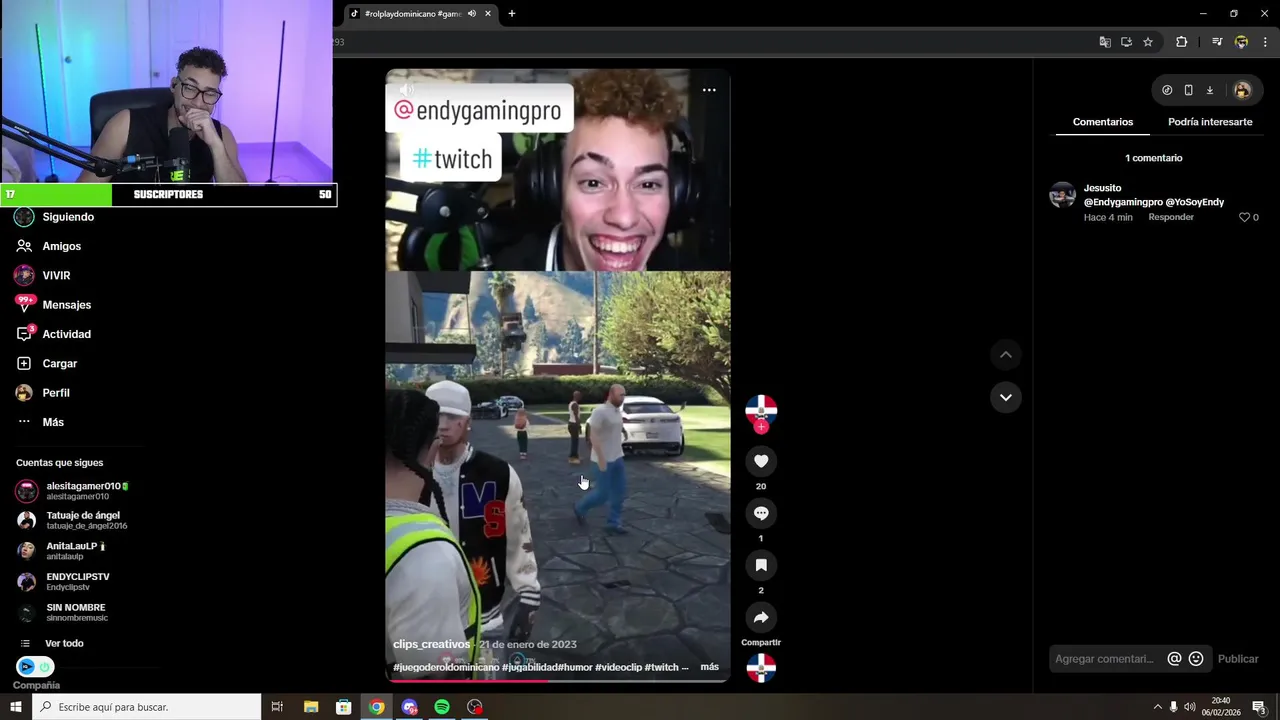Open followed account alesitagamer010
This screenshot has height=720, width=1280.
click(x=72, y=491)
